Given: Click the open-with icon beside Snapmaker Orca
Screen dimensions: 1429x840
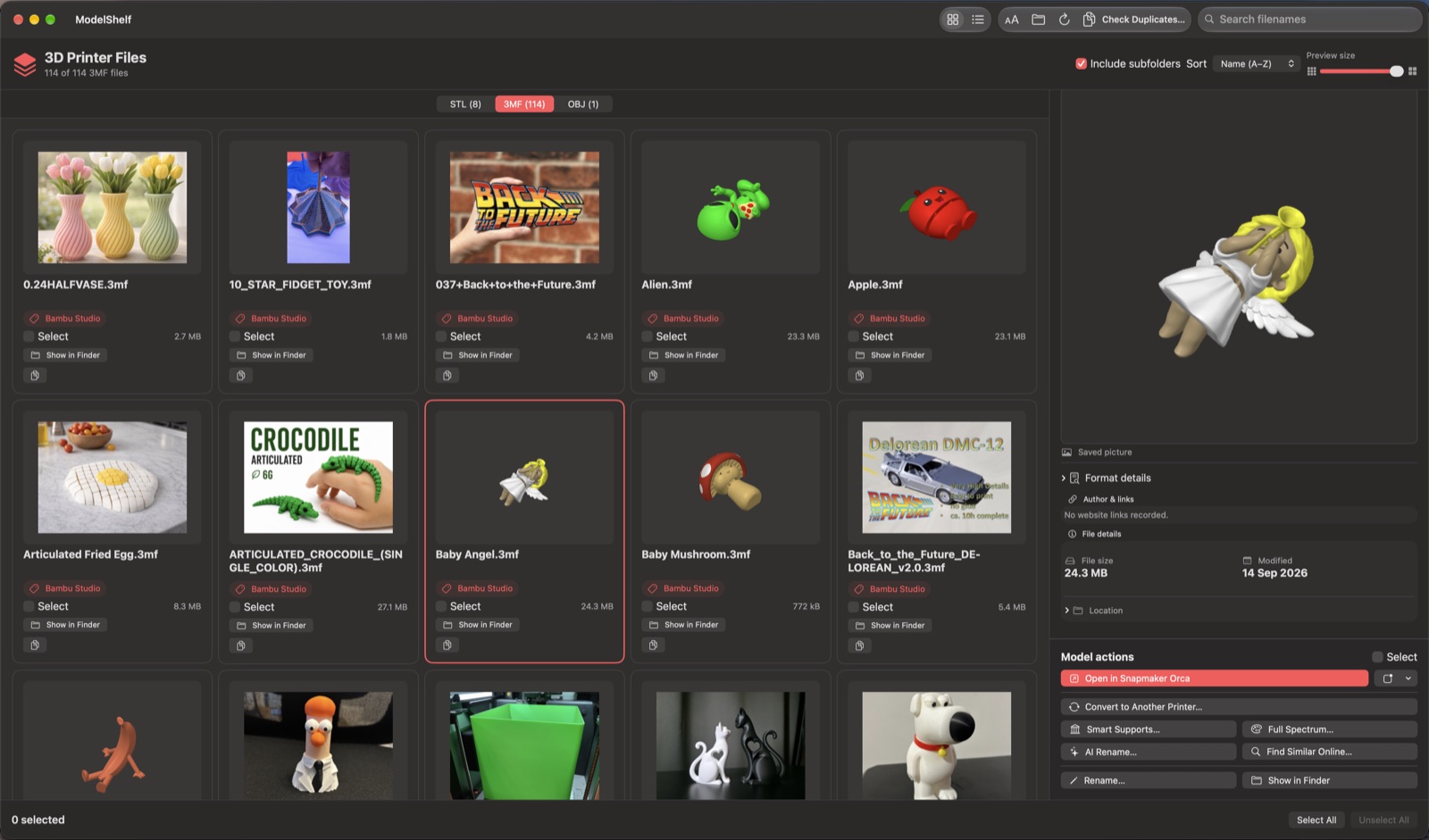Looking at the screenshot, I should pyautogui.click(x=1388, y=678).
